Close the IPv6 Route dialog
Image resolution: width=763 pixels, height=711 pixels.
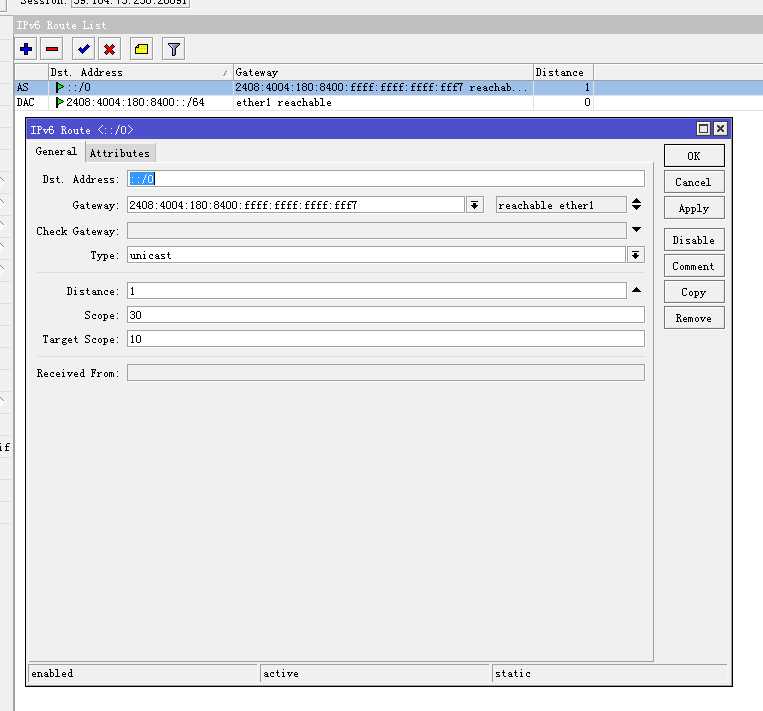pos(720,128)
